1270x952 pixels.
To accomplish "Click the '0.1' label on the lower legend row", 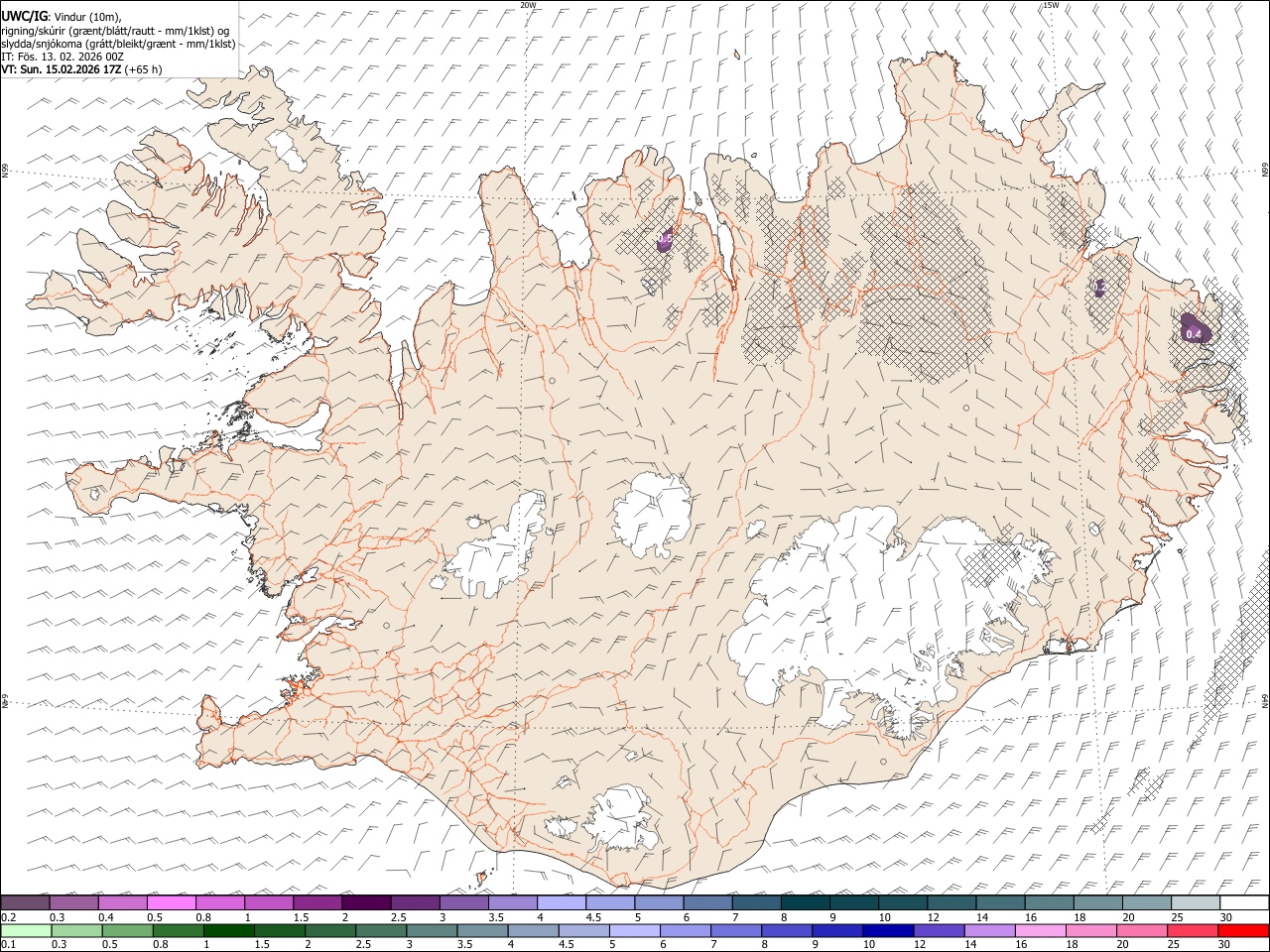I will pyautogui.click(x=7, y=945).
